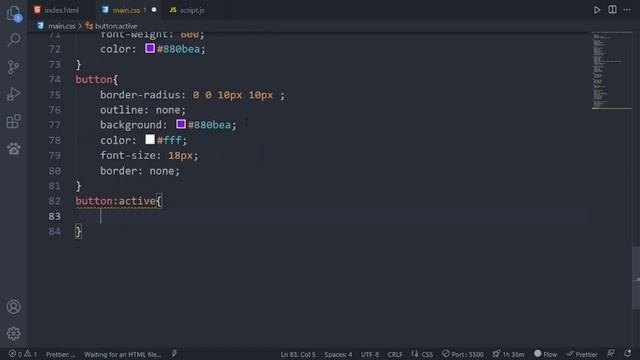
Task: Click the Run play button in editor toolbar
Action: point(597,10)
